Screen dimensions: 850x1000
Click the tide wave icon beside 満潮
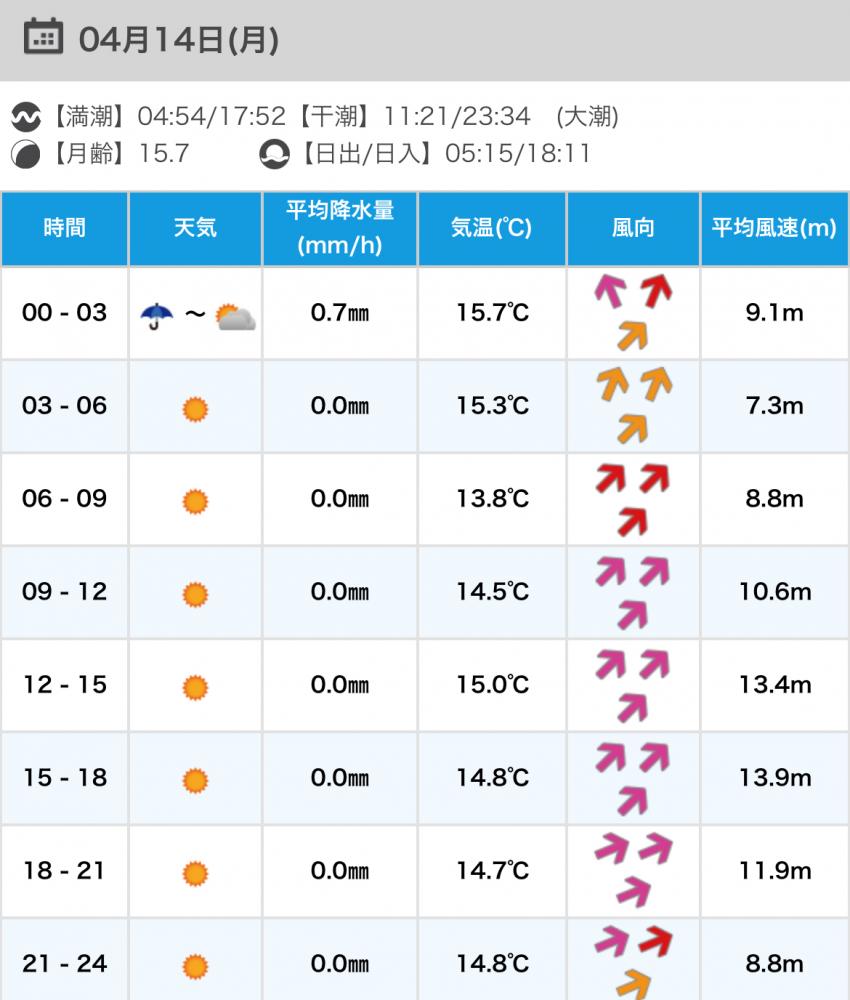25,117
